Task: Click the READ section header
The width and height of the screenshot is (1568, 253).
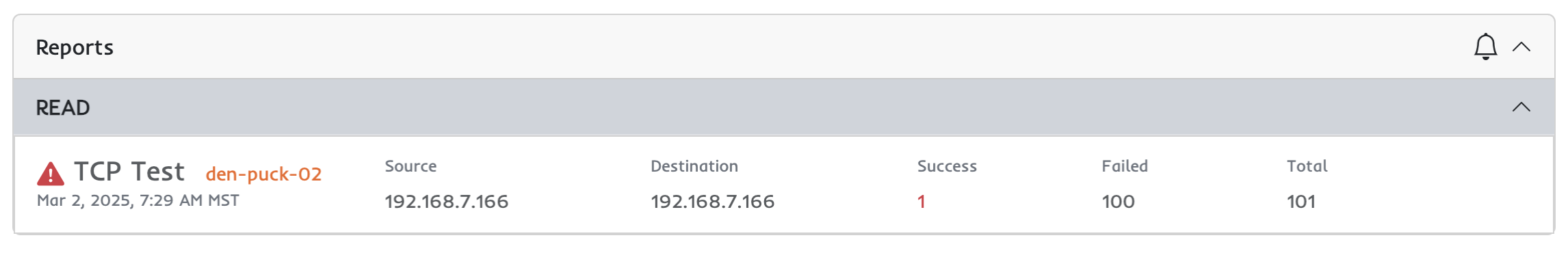Action: [x=783, y=107]
